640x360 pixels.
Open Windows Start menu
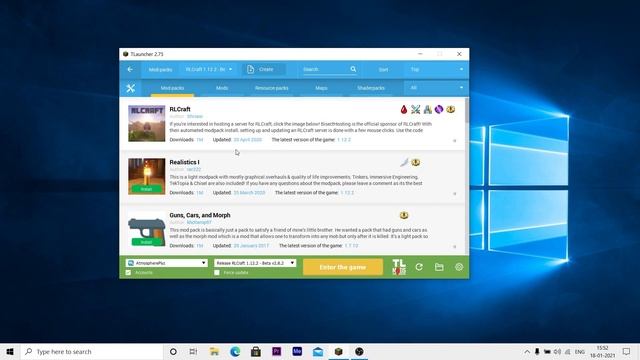(x=10, y=351)
